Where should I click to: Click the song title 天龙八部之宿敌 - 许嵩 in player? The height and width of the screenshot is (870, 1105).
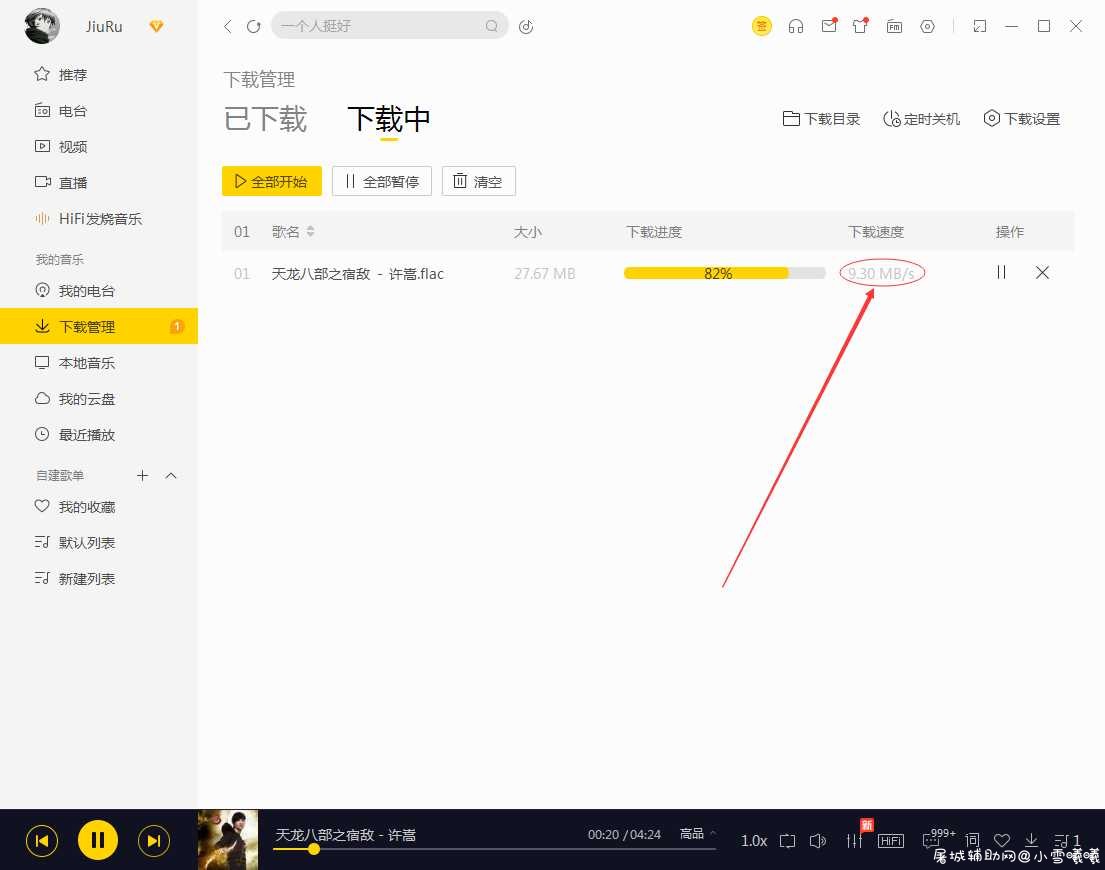click(x=345, y=835)
